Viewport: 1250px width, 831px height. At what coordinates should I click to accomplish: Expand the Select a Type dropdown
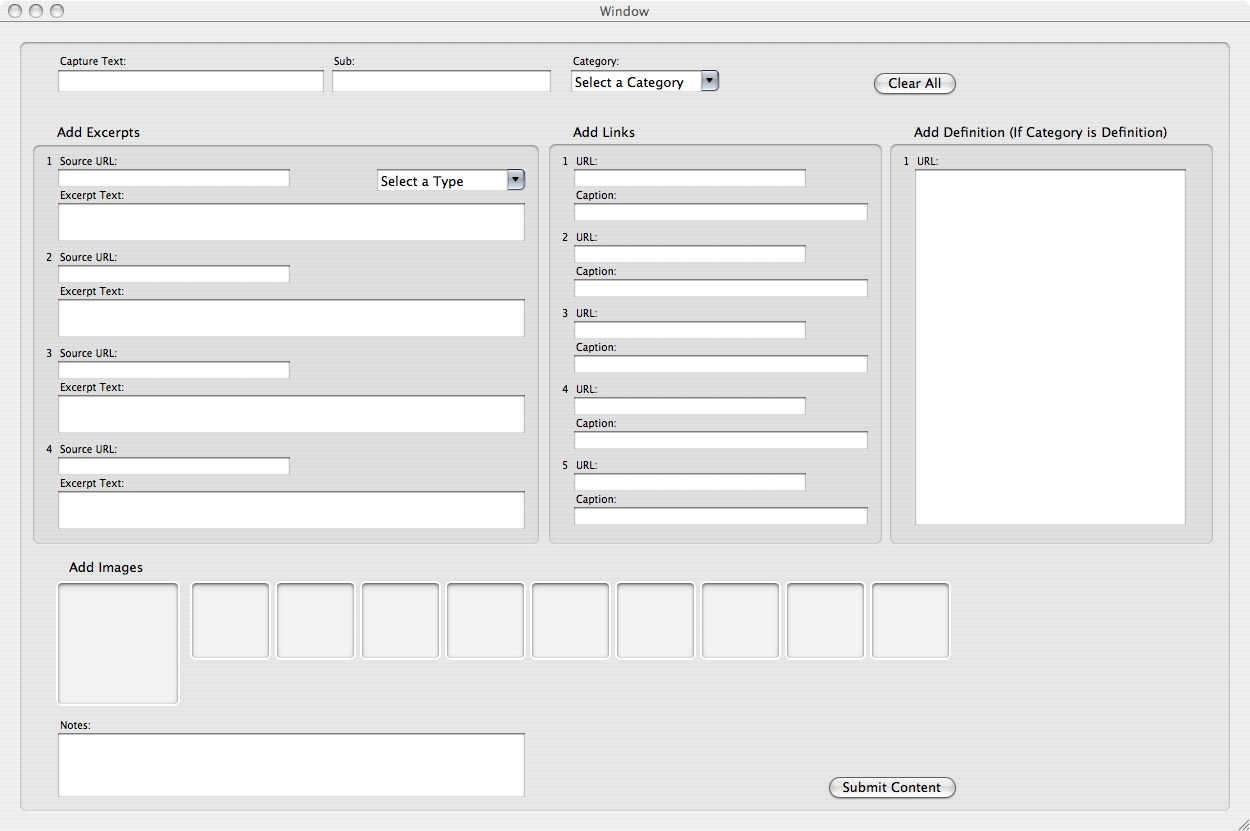tap(451, 181)
